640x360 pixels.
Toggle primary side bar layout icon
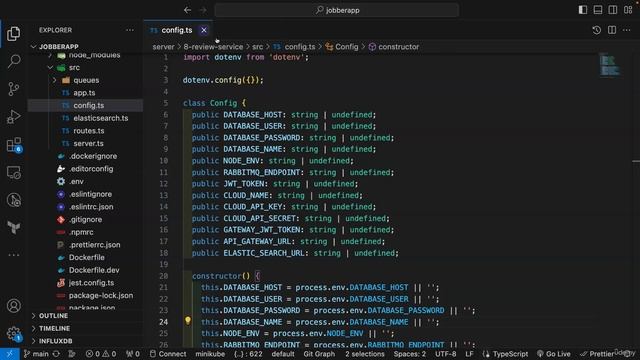point(583,10)
